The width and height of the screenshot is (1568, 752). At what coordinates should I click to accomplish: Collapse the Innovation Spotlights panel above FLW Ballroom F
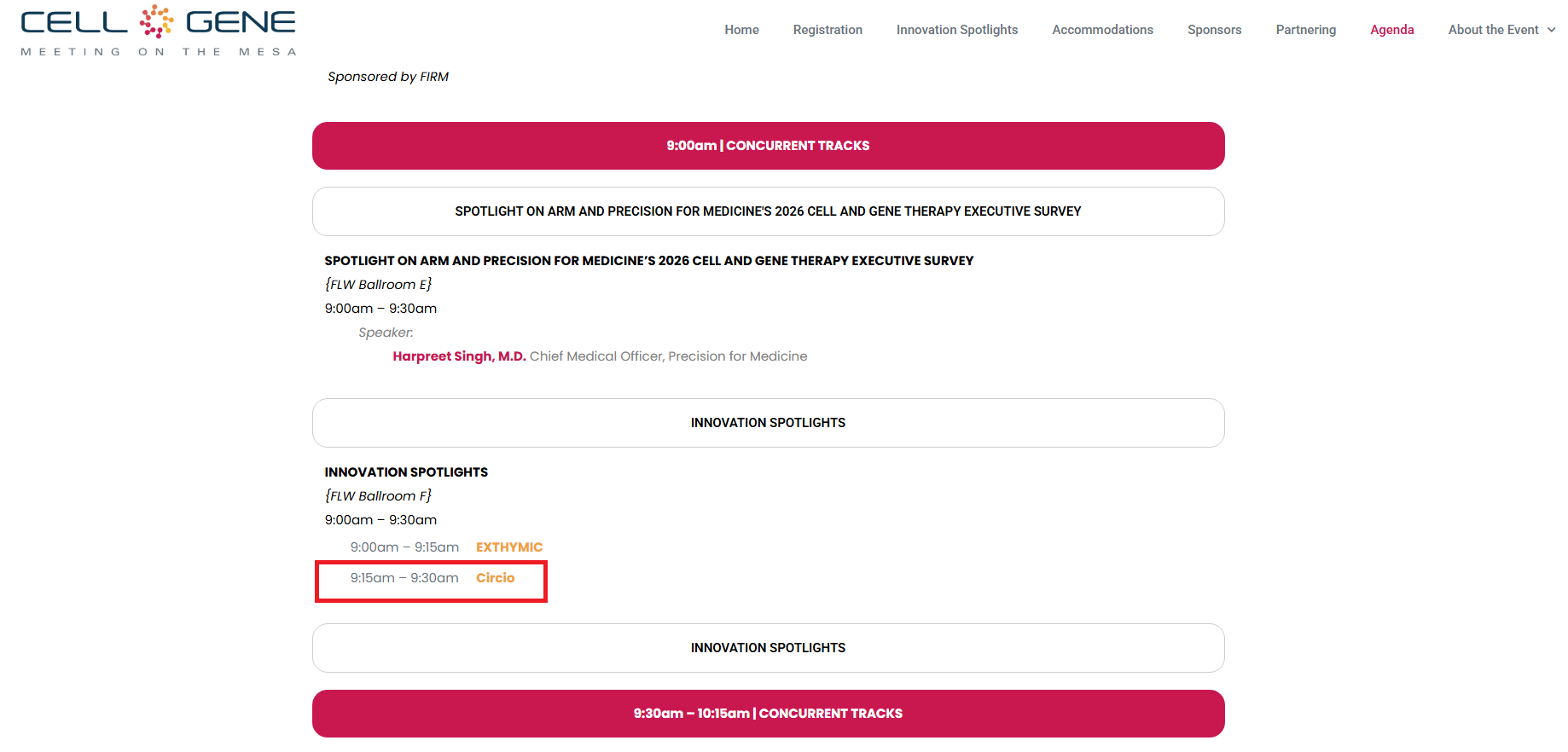(x=768, y=423)
